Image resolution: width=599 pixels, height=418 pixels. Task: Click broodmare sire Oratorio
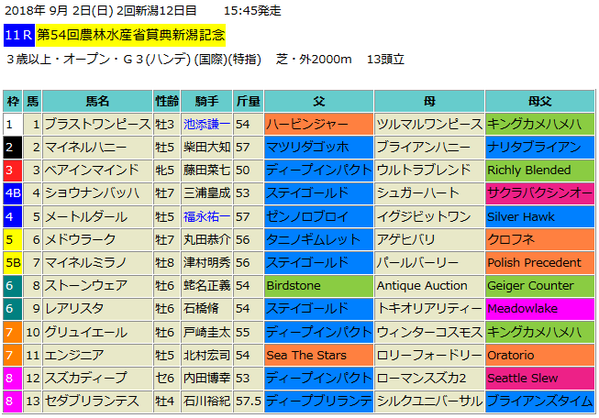pos(539,355)
